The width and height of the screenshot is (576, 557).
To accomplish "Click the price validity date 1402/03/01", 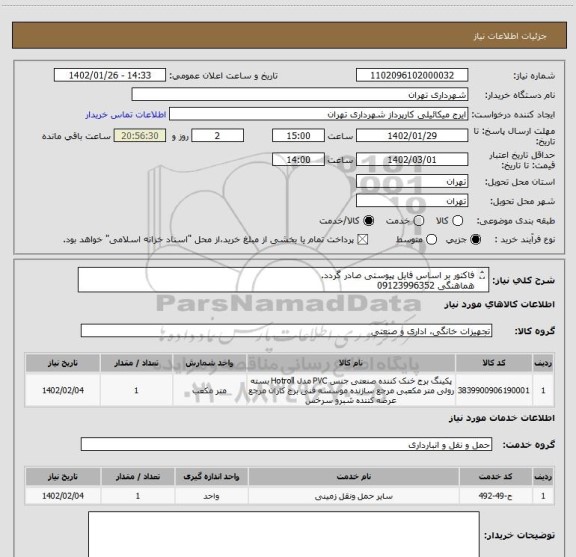I will pyautogui.click(x=412, y=160).
